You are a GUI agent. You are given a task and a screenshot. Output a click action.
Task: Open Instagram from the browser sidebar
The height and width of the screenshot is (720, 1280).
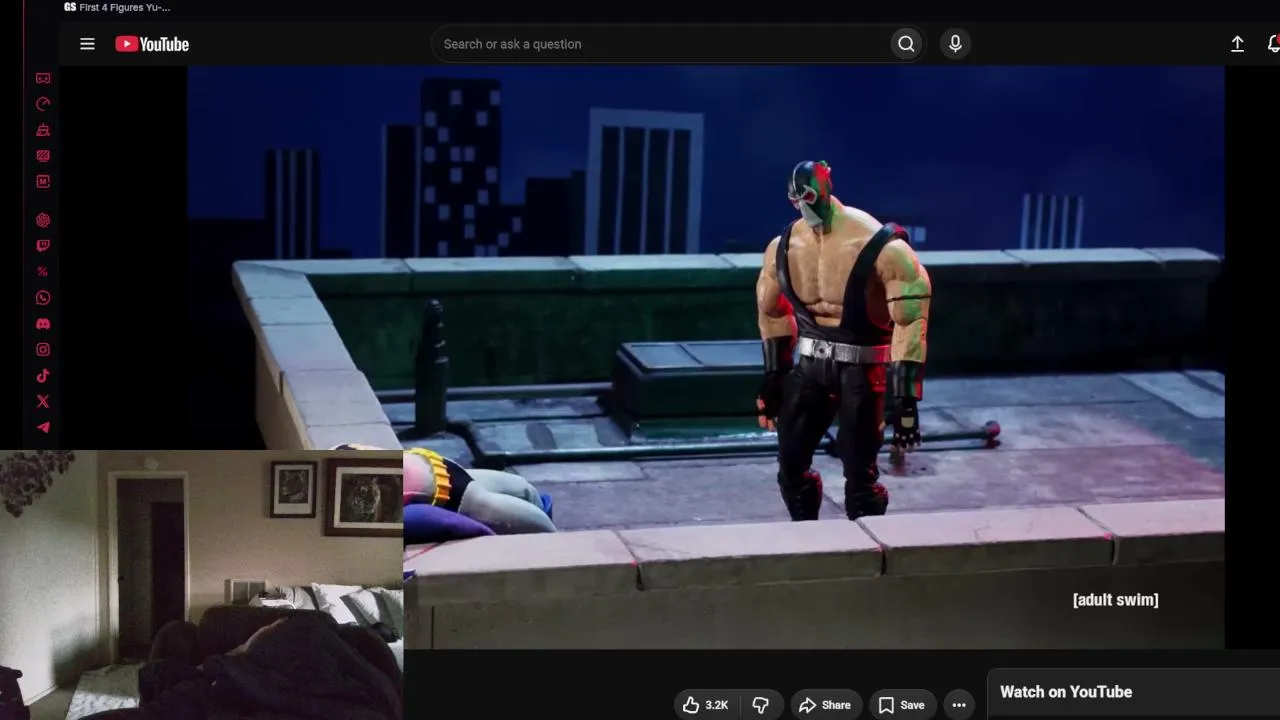pos(43,350)
